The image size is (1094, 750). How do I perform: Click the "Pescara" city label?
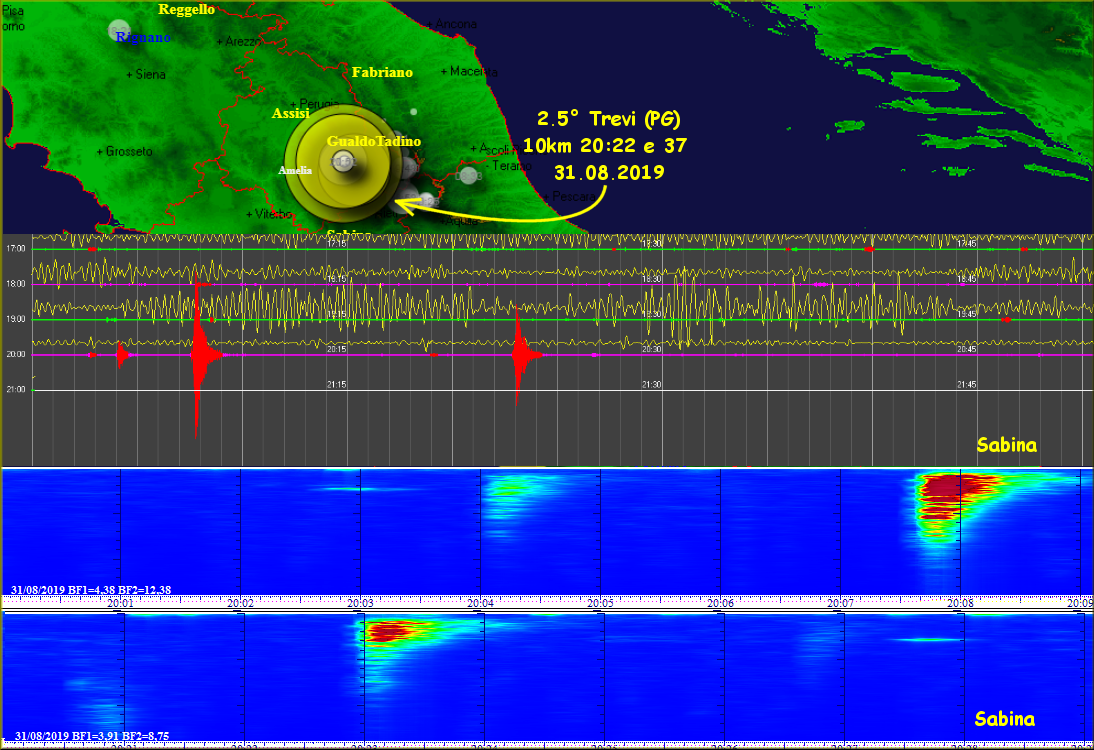[574, 197]
